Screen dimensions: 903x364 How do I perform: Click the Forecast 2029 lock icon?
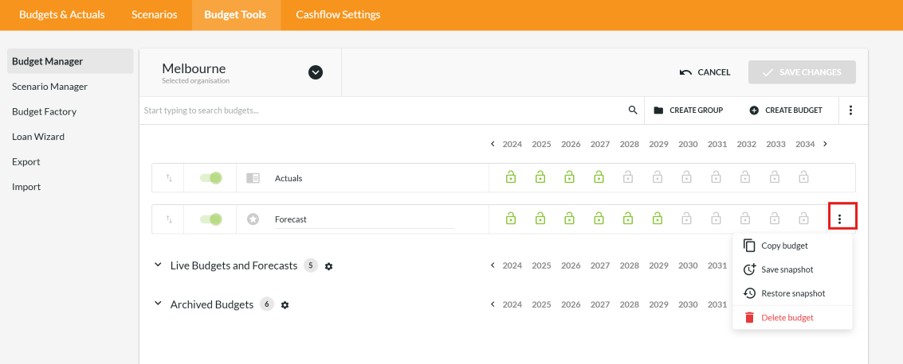coord(657,218)
